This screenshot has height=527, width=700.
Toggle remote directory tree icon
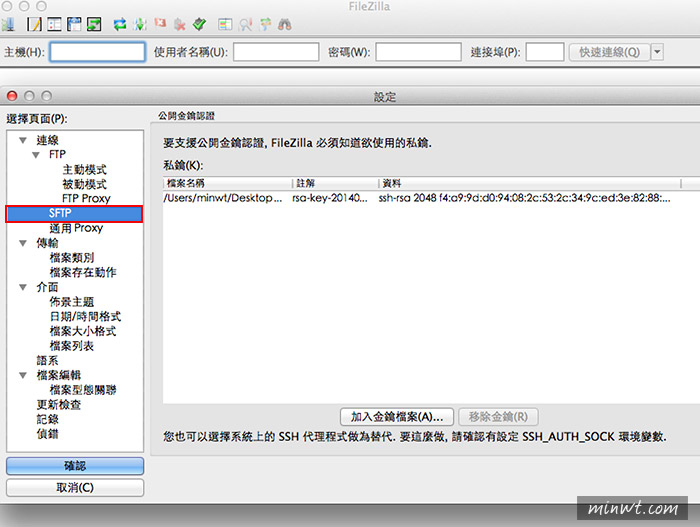[x=74, y=24]
